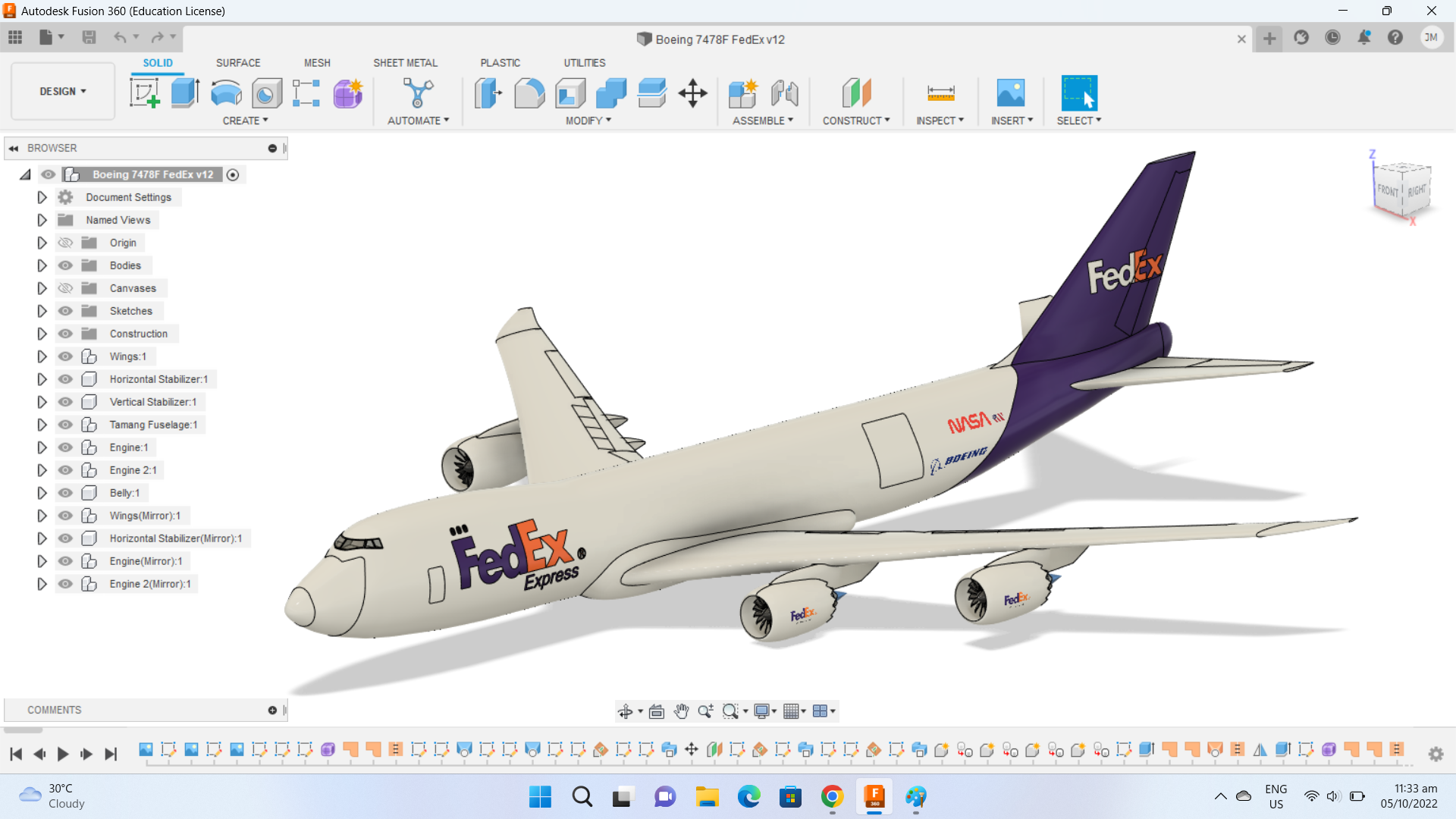Screen dimensions: 1456x819
Task: Switch to the SURFACE tab
Action: click(238, 63)
